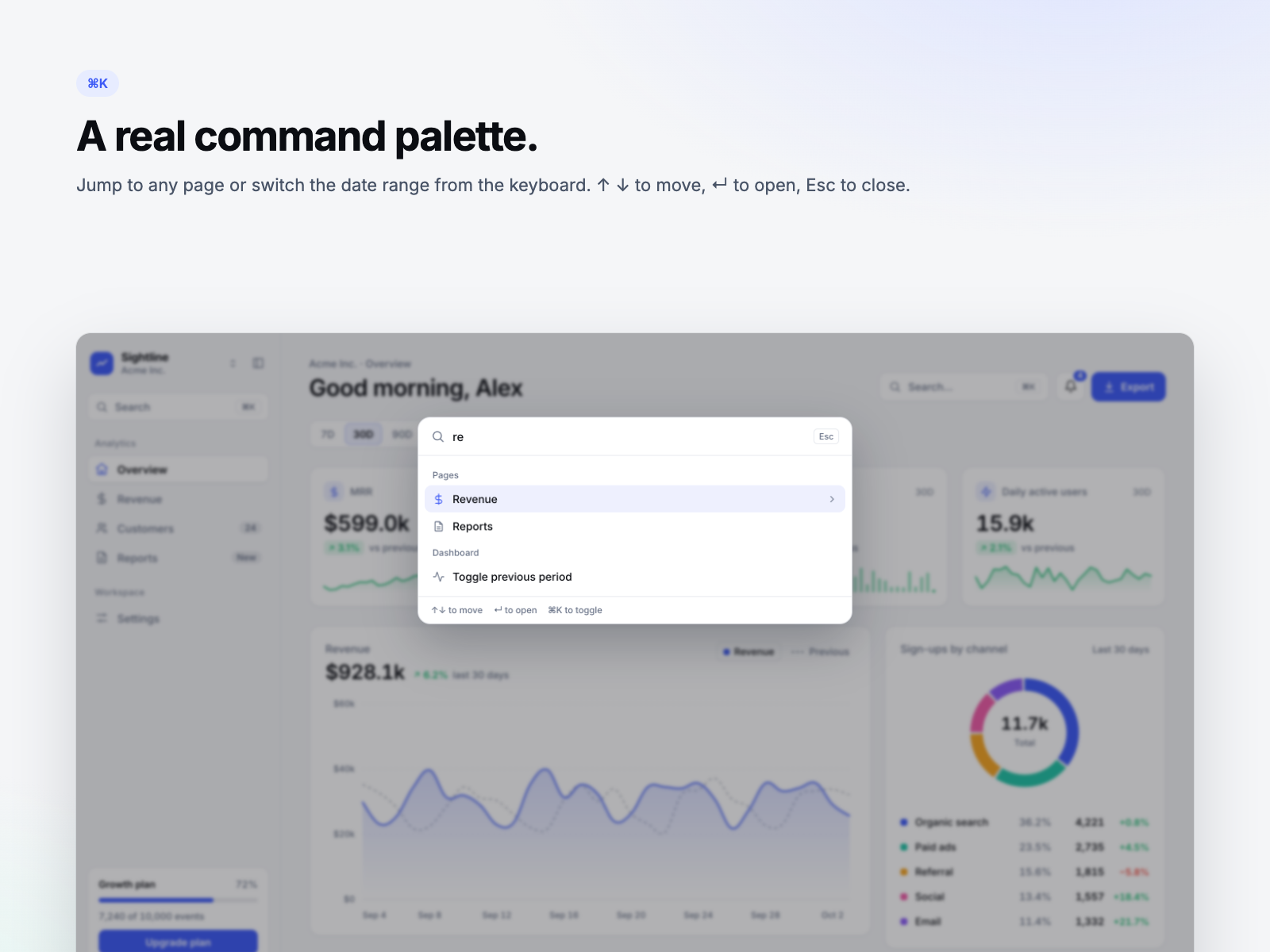Click the Sightline logo icon
1270x952 pixels.
(x=102, y=363)
